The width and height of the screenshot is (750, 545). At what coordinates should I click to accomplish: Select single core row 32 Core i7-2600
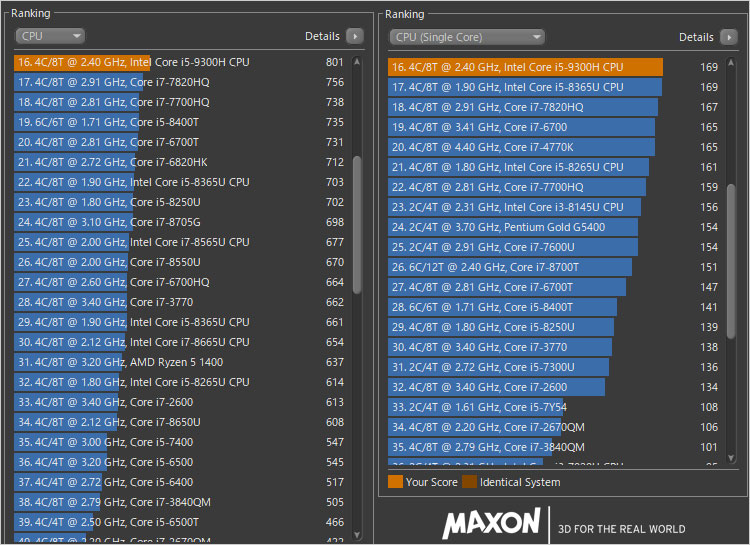coord(554,388)
